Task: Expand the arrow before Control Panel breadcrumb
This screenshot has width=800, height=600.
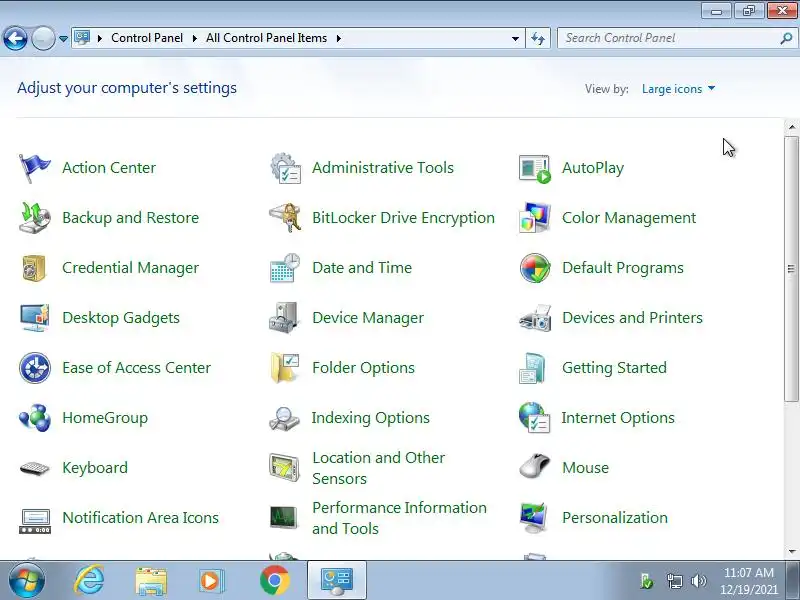Action: pos(99,38)
